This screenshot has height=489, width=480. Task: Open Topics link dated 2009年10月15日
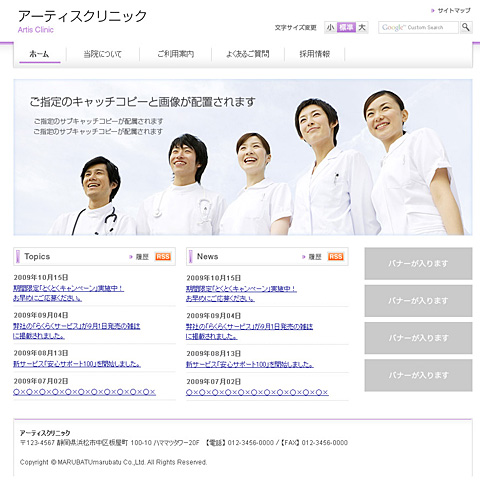pyautogui.click(x=68, y=293)
